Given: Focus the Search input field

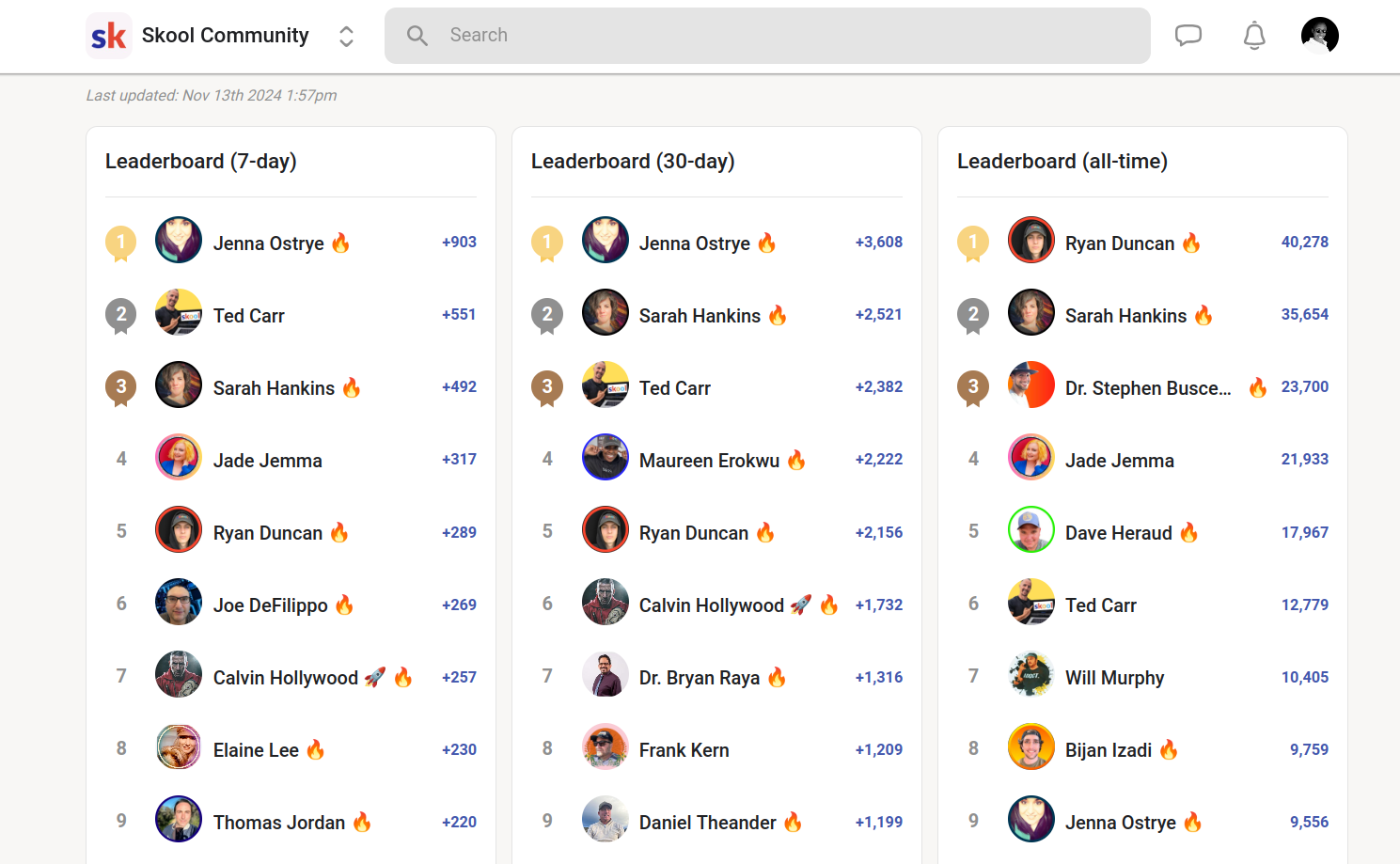Looking at the screenshot, I should click(767, 36).
